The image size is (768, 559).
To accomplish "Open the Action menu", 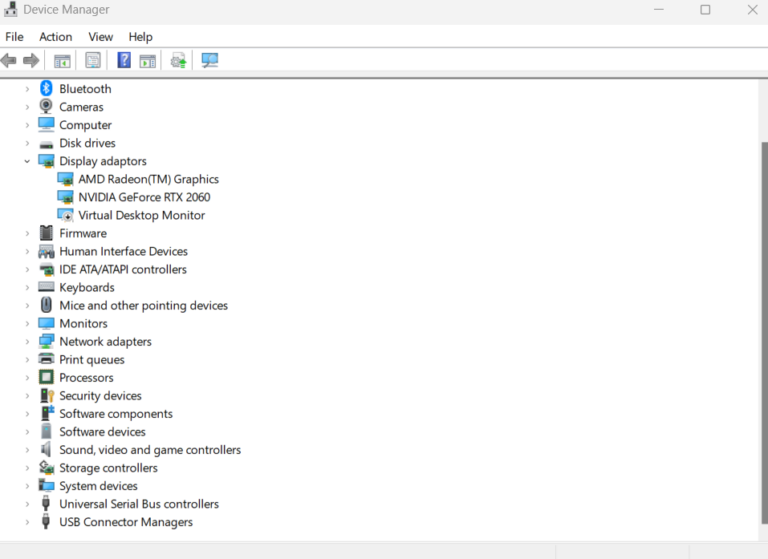I will point(56,37).
